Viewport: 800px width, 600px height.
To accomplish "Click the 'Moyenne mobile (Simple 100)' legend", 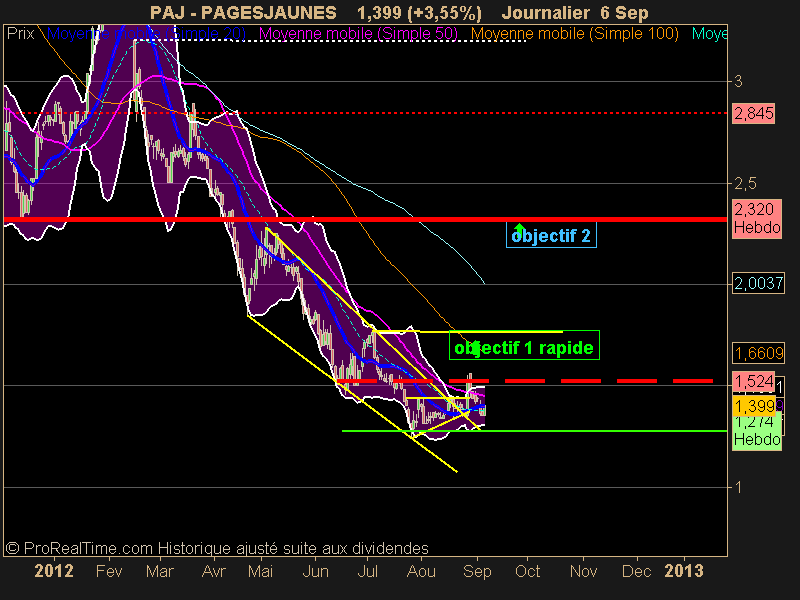I will coord(574,34).
